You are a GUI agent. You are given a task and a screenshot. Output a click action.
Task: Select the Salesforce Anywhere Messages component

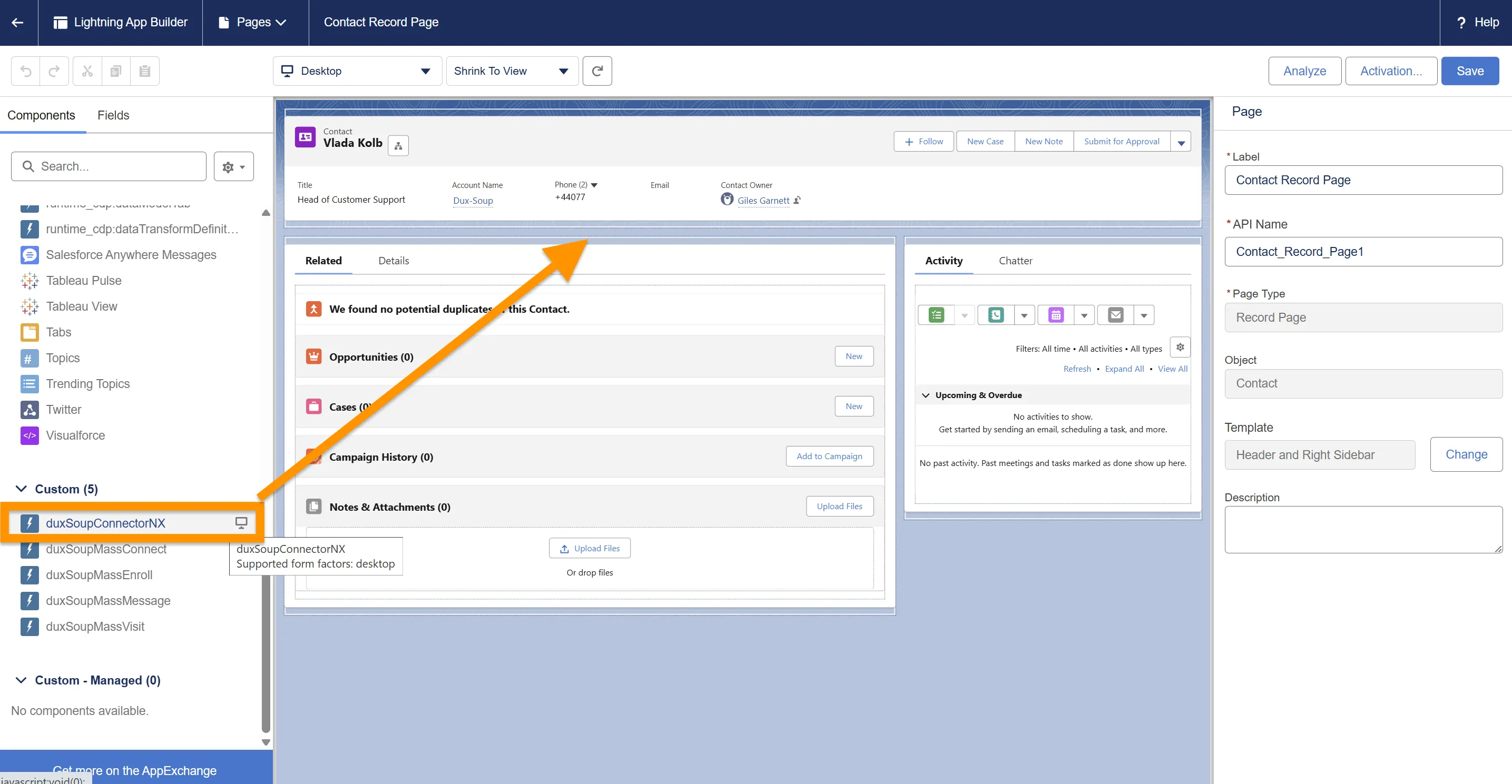coord(131,255)
